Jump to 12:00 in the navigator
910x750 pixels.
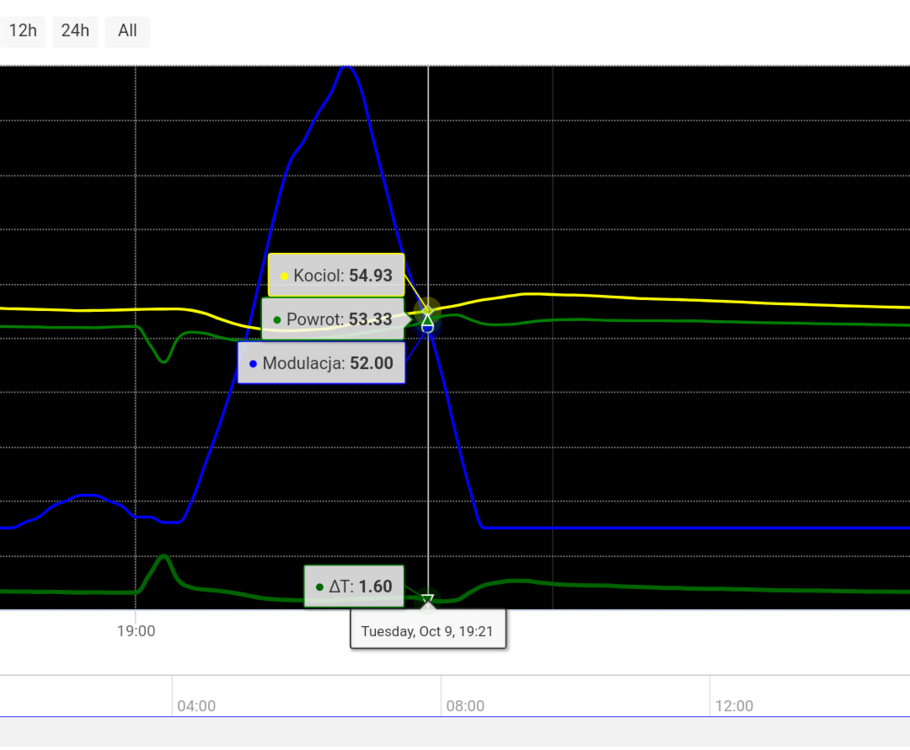(734, 706)
